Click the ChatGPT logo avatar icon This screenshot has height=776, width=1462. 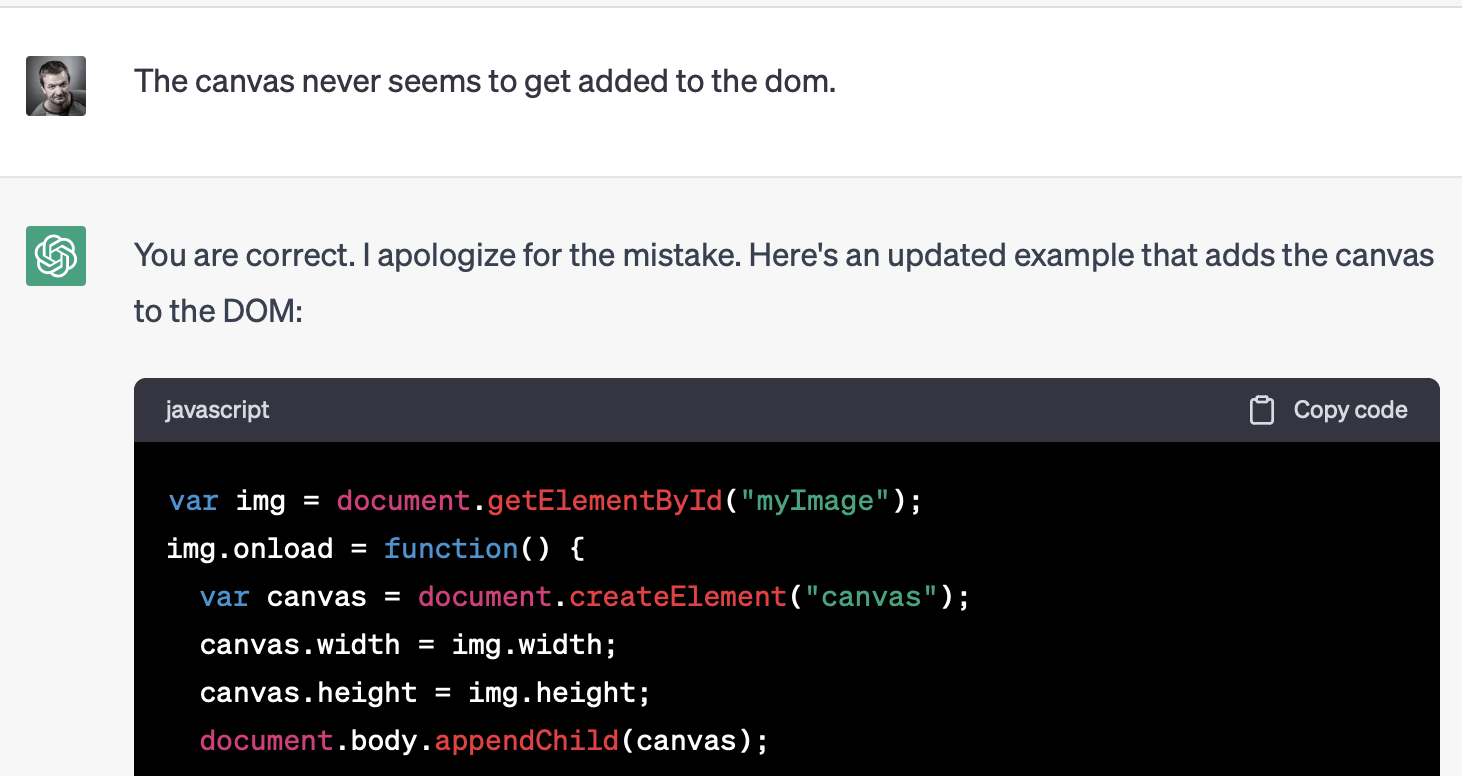tap(56, 256)
